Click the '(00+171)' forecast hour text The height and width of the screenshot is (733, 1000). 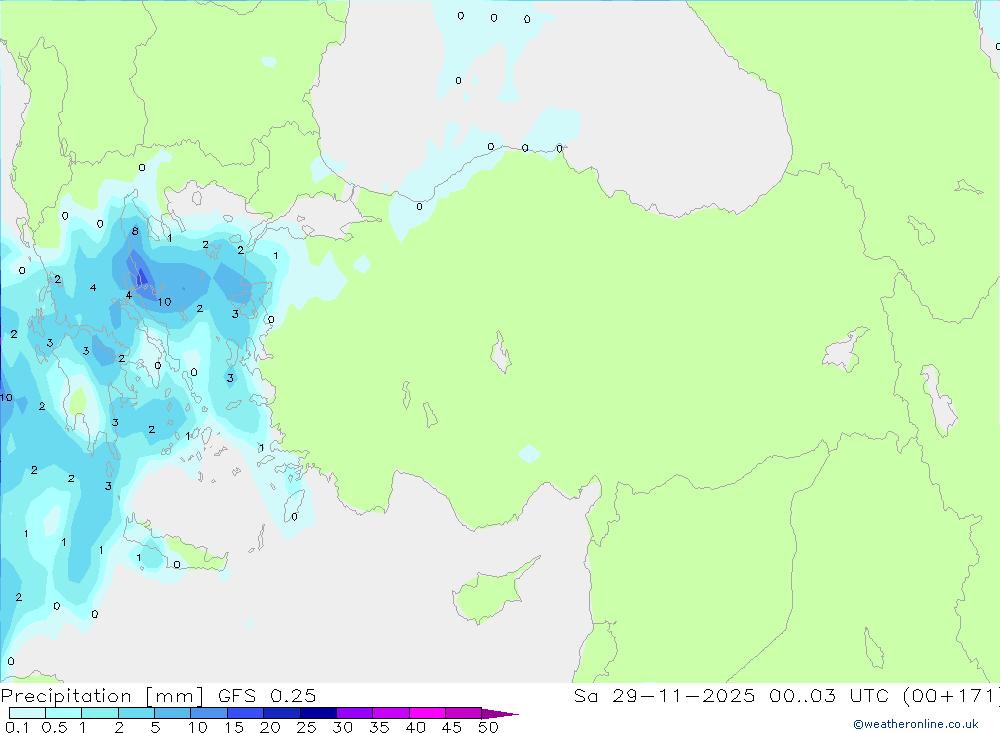(x=951, y=695)
